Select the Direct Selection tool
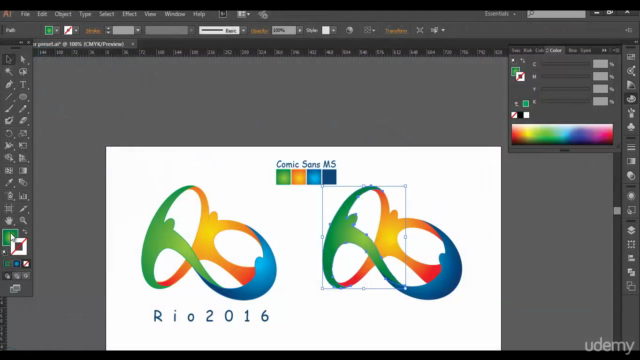This screenshot has width=640, height=360. click(x=23, y=60)
